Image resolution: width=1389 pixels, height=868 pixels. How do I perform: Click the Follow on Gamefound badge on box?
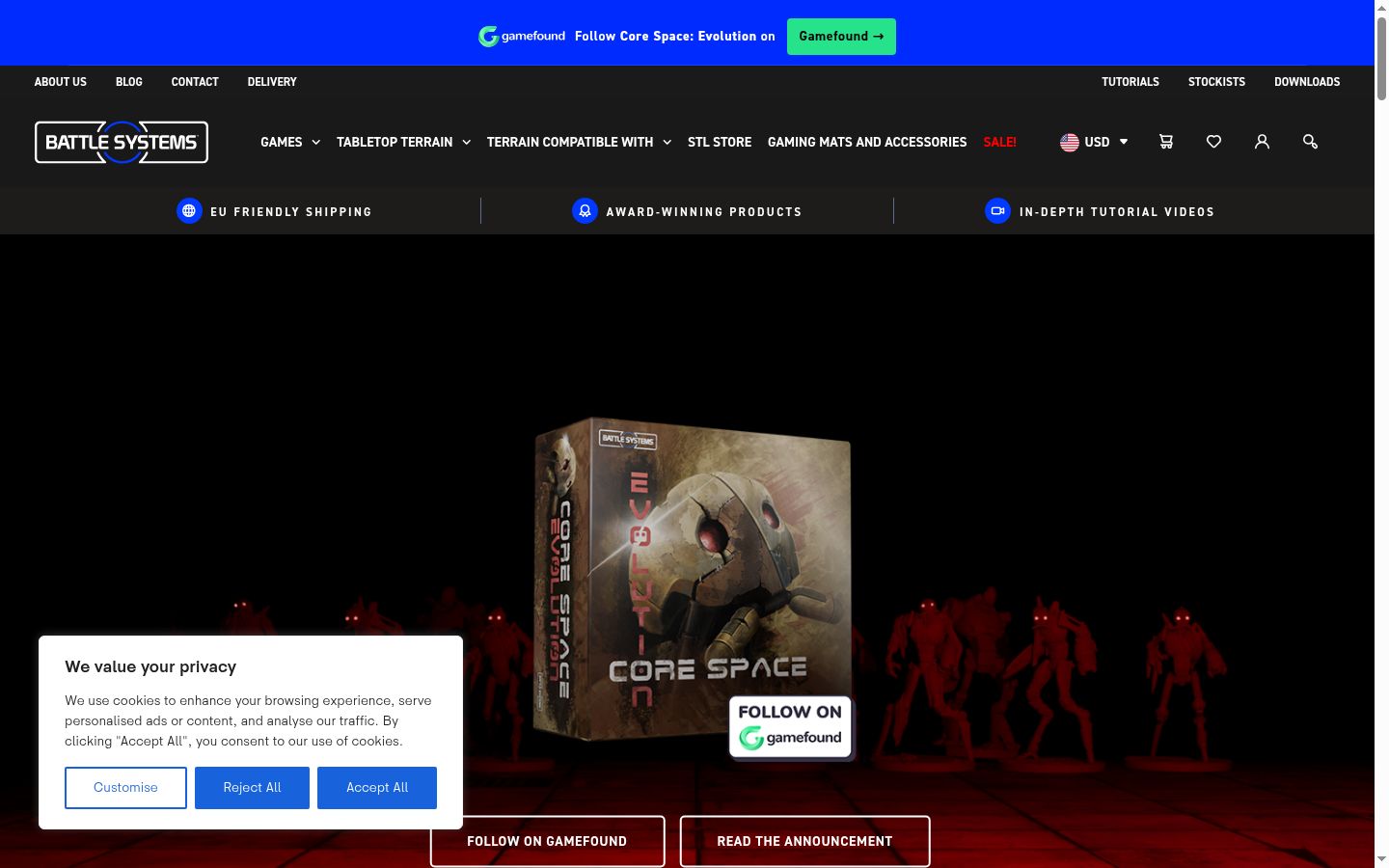790,726
